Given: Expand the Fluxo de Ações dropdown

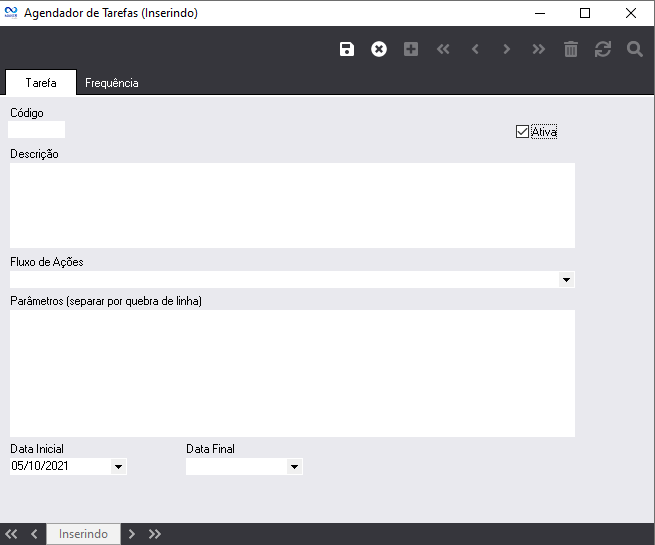Looking at the screenshot, I should (x=566, y=280).
